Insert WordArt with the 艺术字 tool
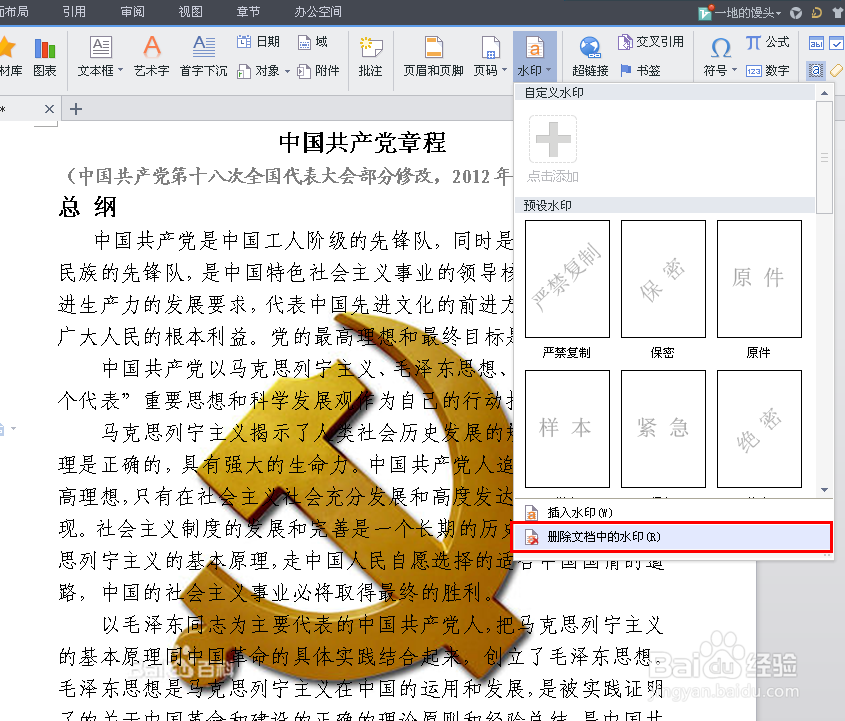845x721 pixels. pyautogui.click(x=150, y=55)
